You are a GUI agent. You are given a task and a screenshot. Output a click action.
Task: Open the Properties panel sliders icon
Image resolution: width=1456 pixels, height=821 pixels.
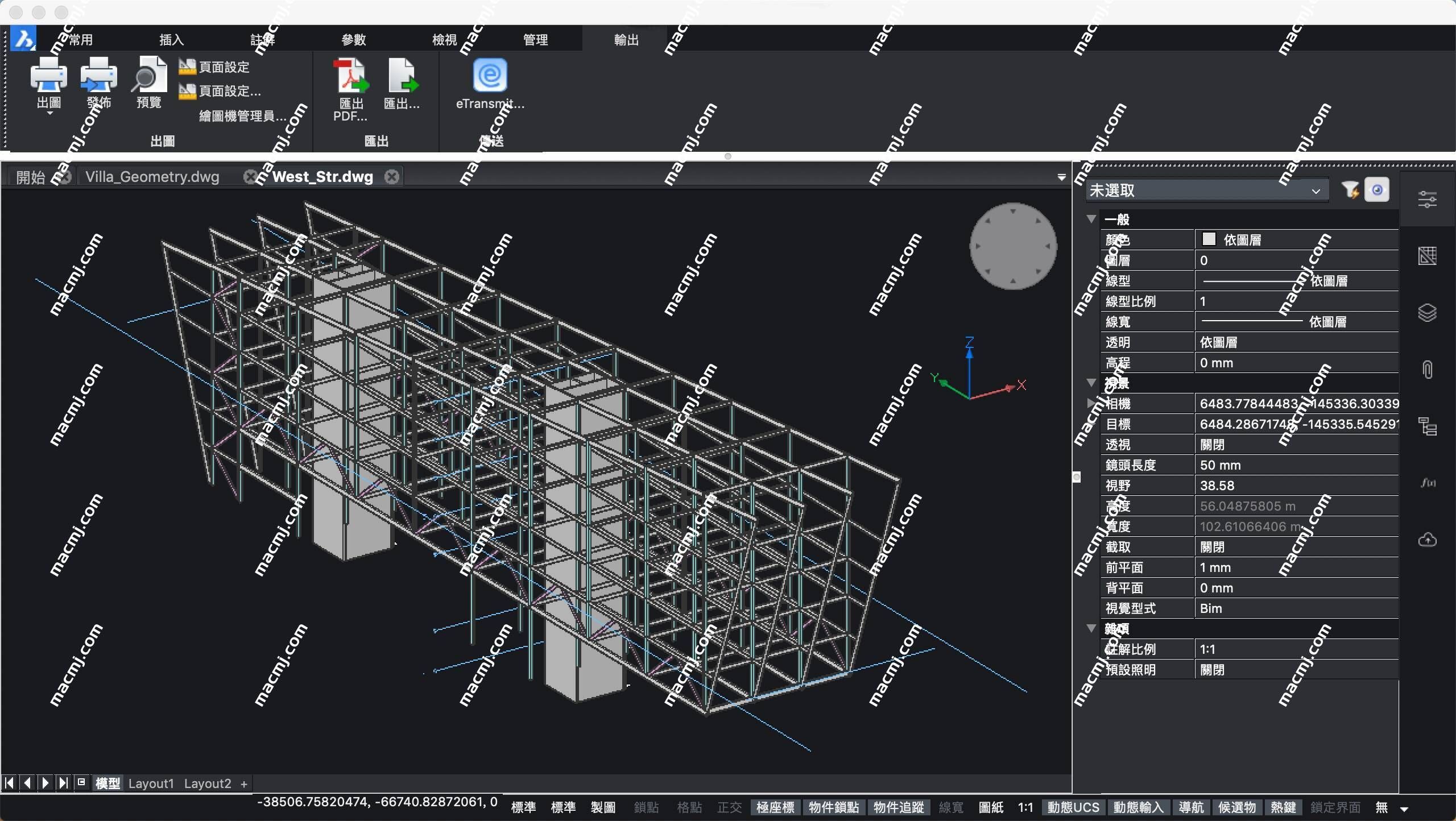point(1427,199)
